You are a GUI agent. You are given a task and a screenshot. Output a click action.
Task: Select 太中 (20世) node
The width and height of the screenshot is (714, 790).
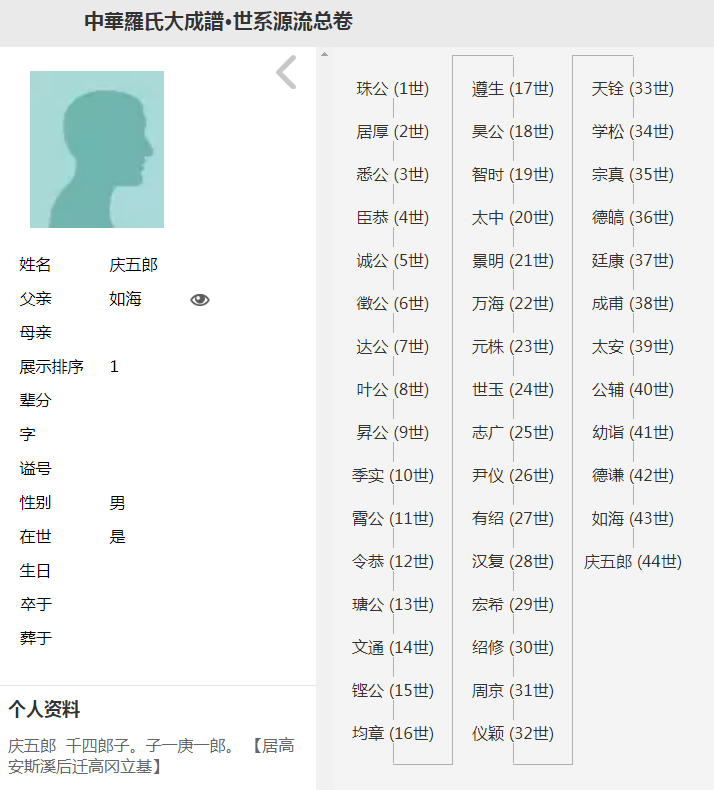tap(512, 218)
